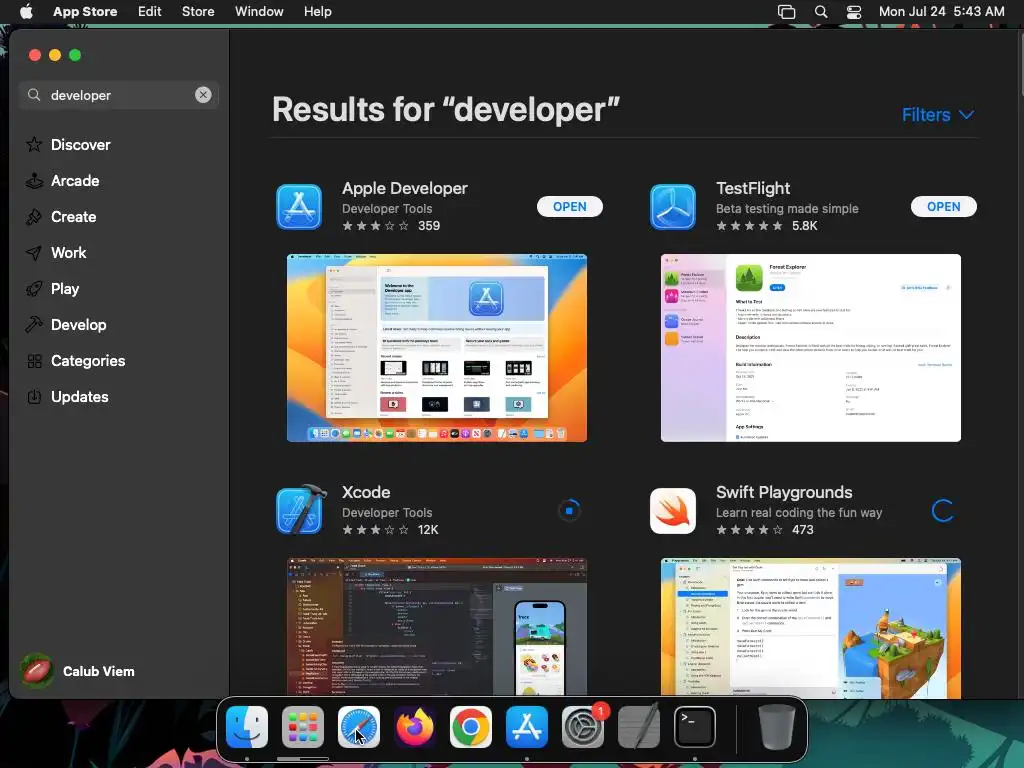Click the TestFlight 5.8K rating
This screenshot has width=1024, height=768.
point(767,226)
